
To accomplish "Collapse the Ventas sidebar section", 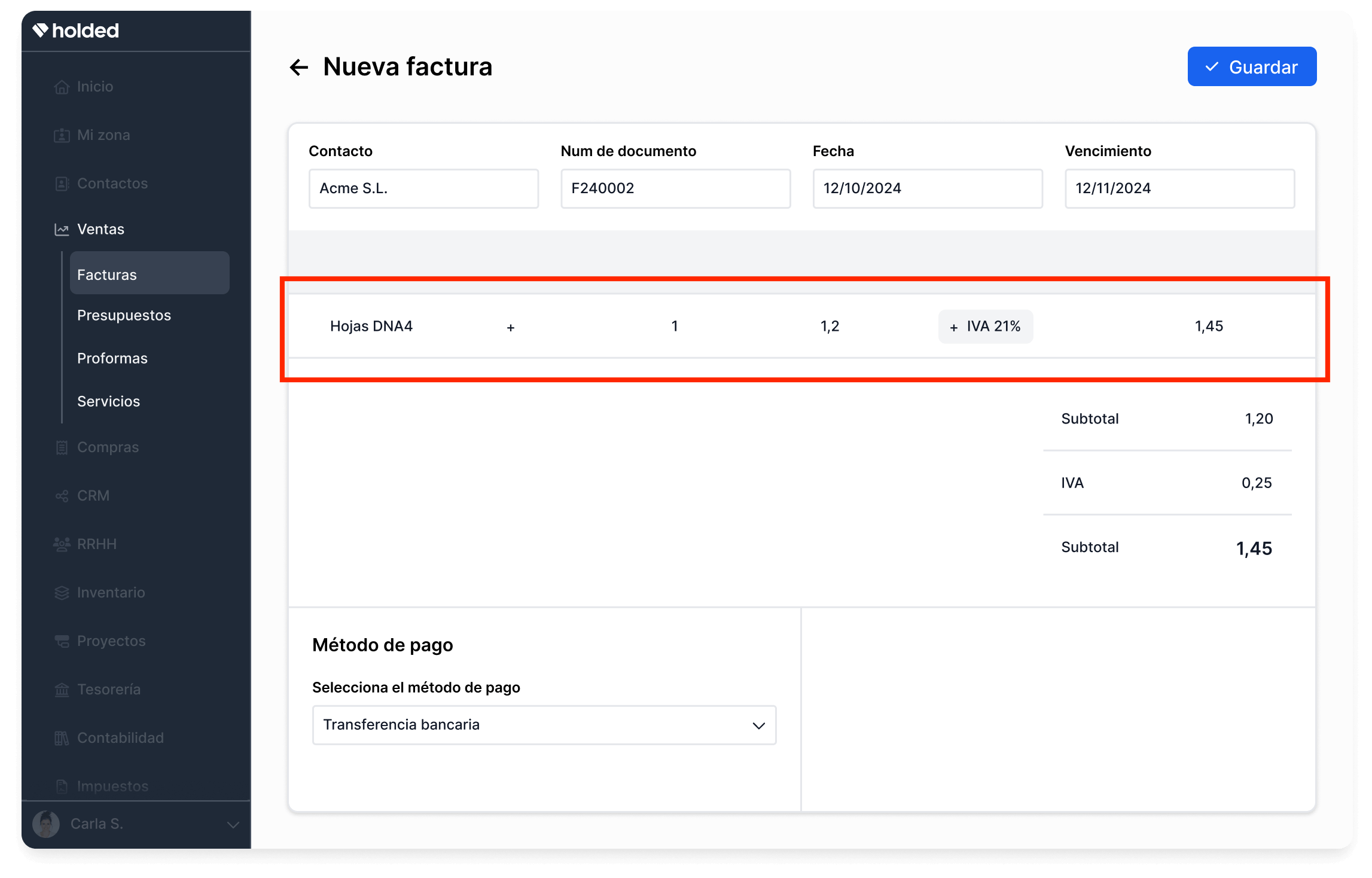I will point(100,230).
